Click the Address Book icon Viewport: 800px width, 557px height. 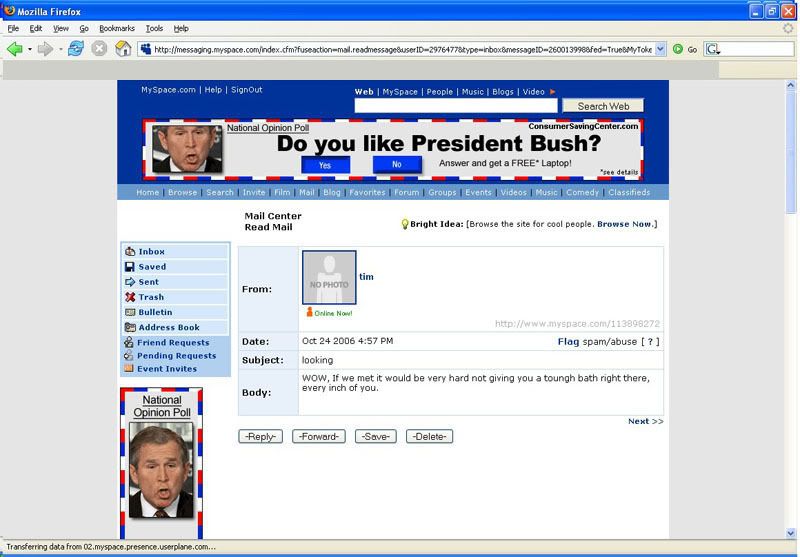[130, 327]
